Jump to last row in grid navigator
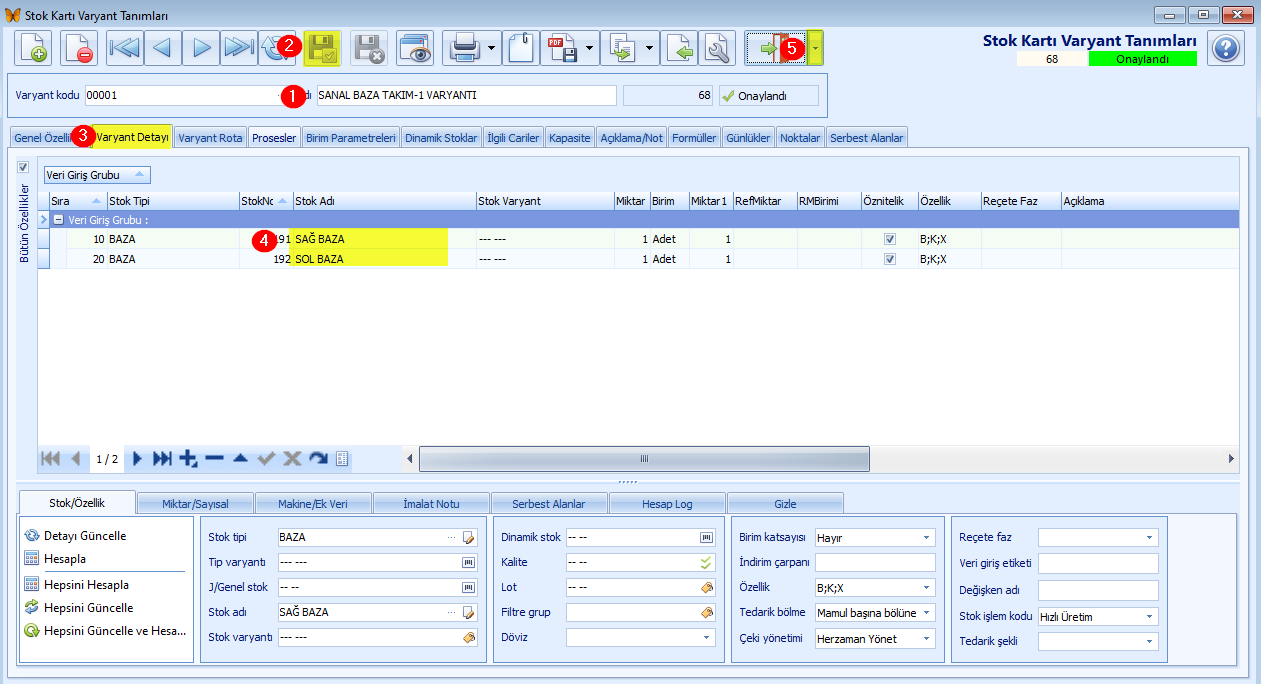Viewport: 1261px width, 684px height. pyautogui.click(x=162, y=458)
